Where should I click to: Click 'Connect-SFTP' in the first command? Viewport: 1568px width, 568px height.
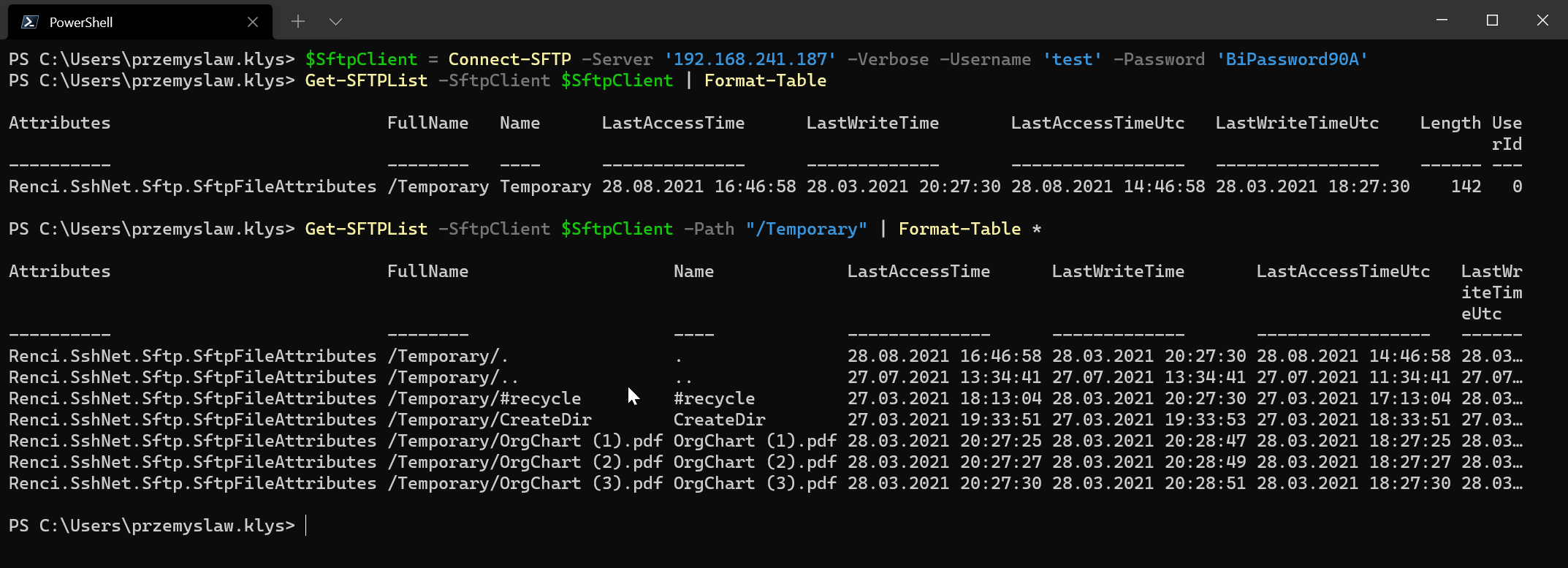509,59
